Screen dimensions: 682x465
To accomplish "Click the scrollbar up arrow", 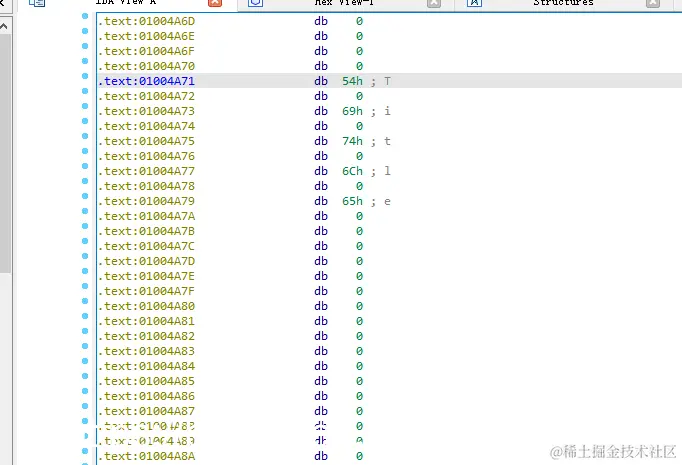I will [x=4, y=26].
